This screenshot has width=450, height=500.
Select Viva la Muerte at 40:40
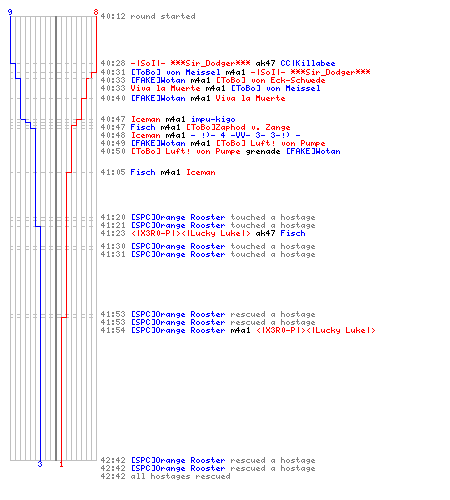pos(250,98)
